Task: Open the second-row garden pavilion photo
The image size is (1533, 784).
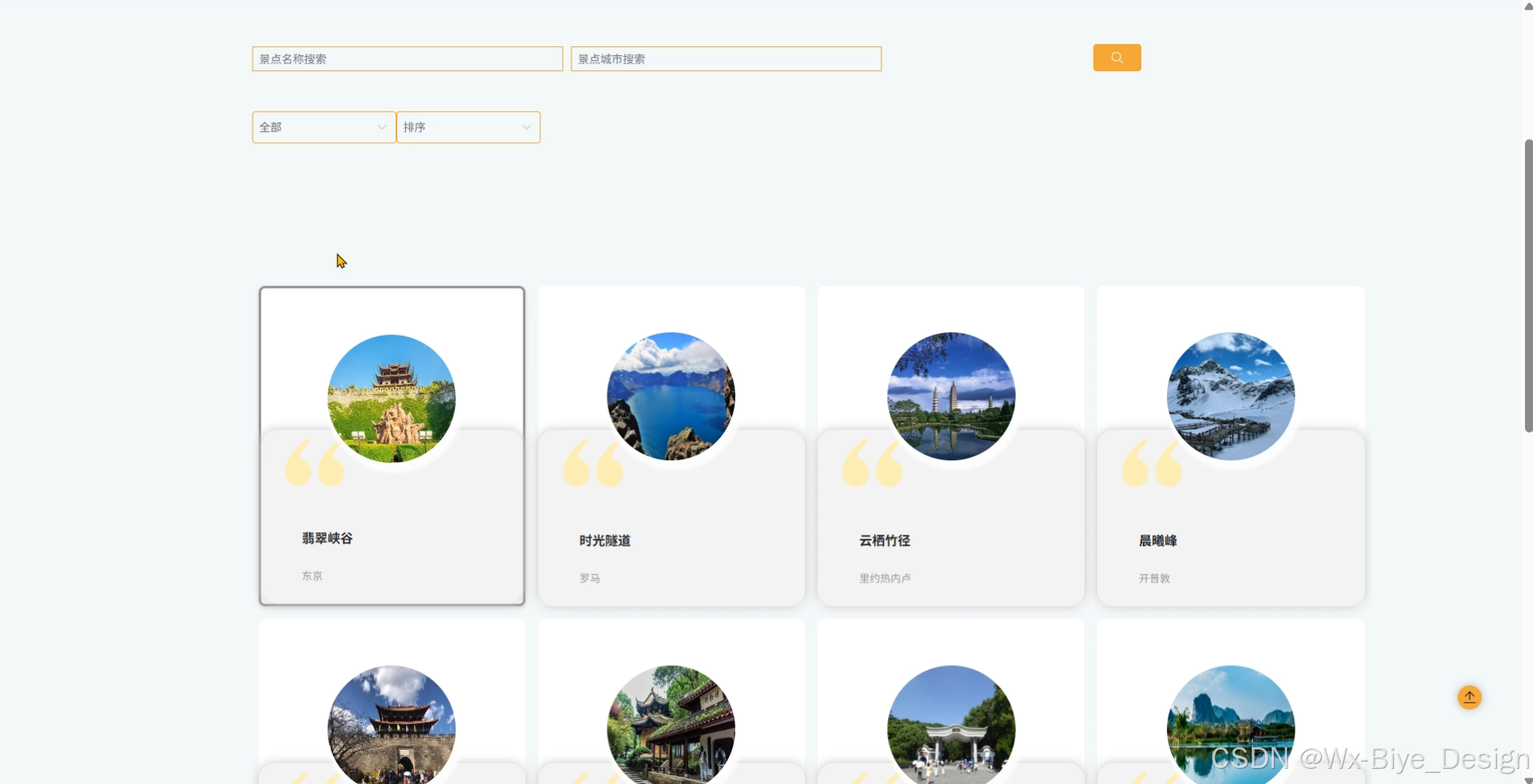Action: (x=671, y=725)
